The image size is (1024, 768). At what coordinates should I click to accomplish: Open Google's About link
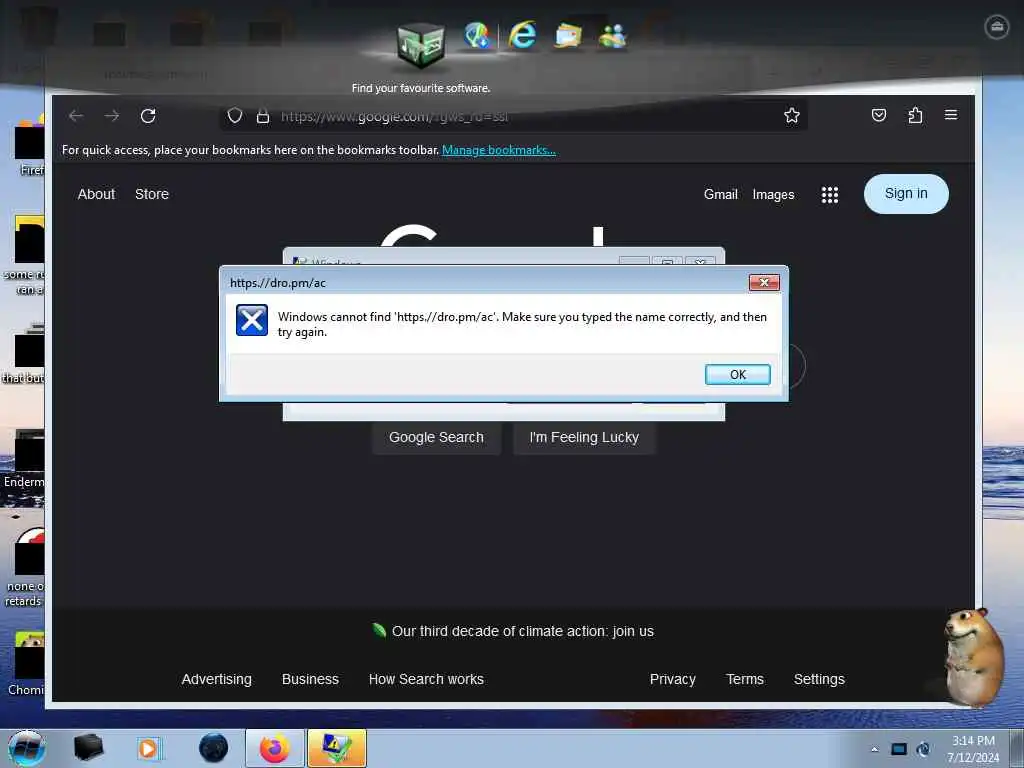(96, 194)
